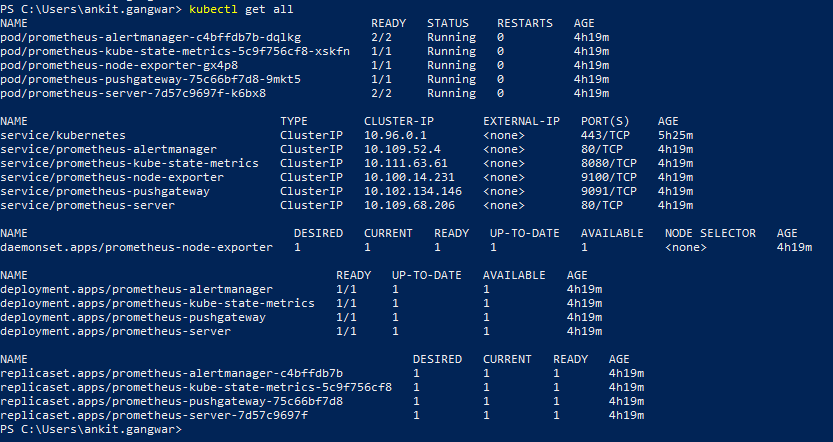This screenshot has width=833, height=442.
Task: Click deployment.apps/prometheus-server name
Action: (116, 331)
